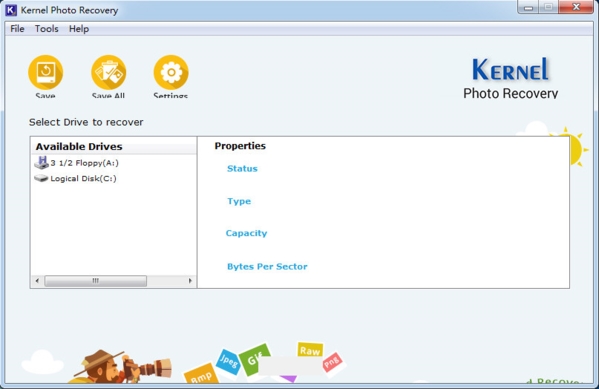This screenshot has width=599, height=389.
Task: Open the File menu
Action: (x=17, y=29)
